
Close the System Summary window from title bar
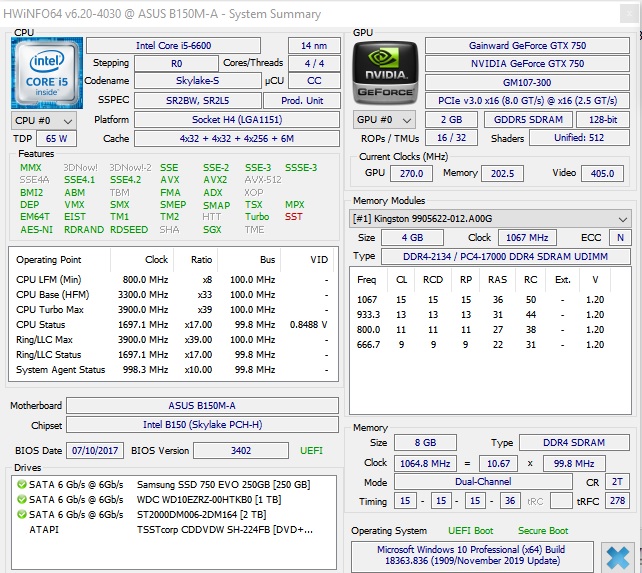(x=629, y=14)
